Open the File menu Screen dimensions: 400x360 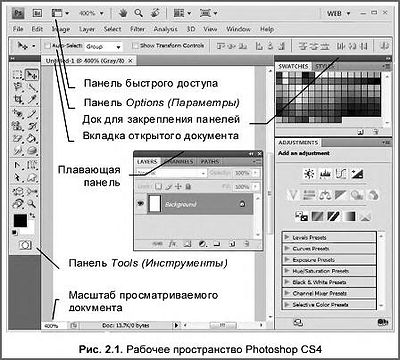click(18, 29)
